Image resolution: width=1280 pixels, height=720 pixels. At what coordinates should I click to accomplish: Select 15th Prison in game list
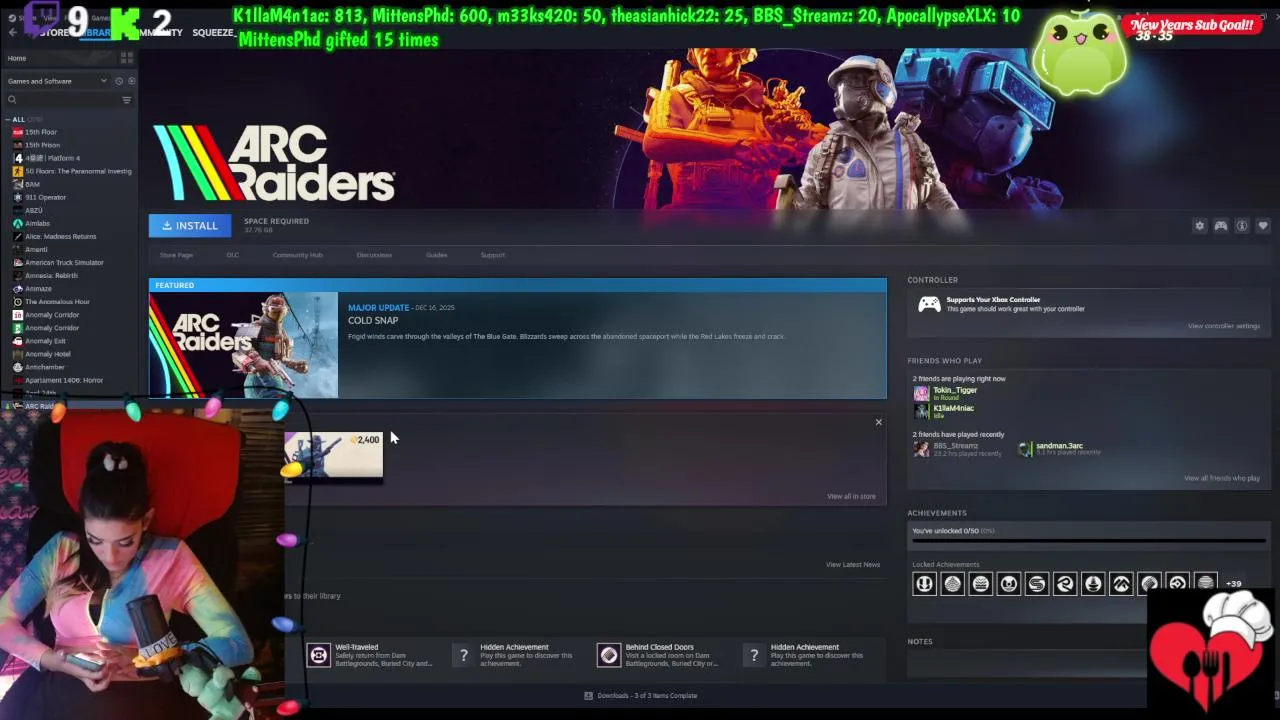pyautogui.click(x=42, y=145)
